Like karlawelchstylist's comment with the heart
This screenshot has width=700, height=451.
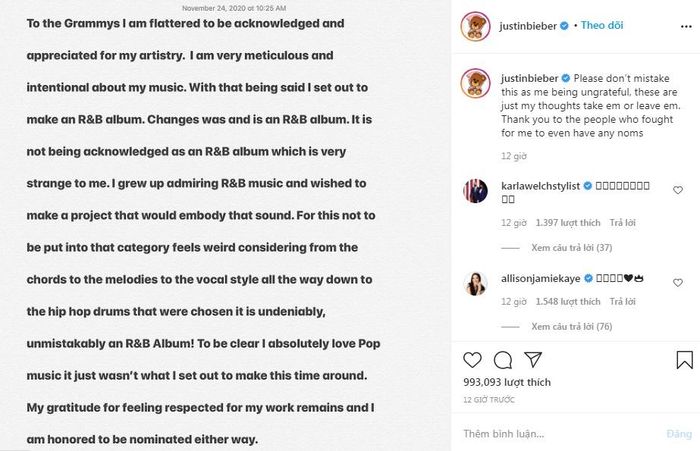pos(678,190)
